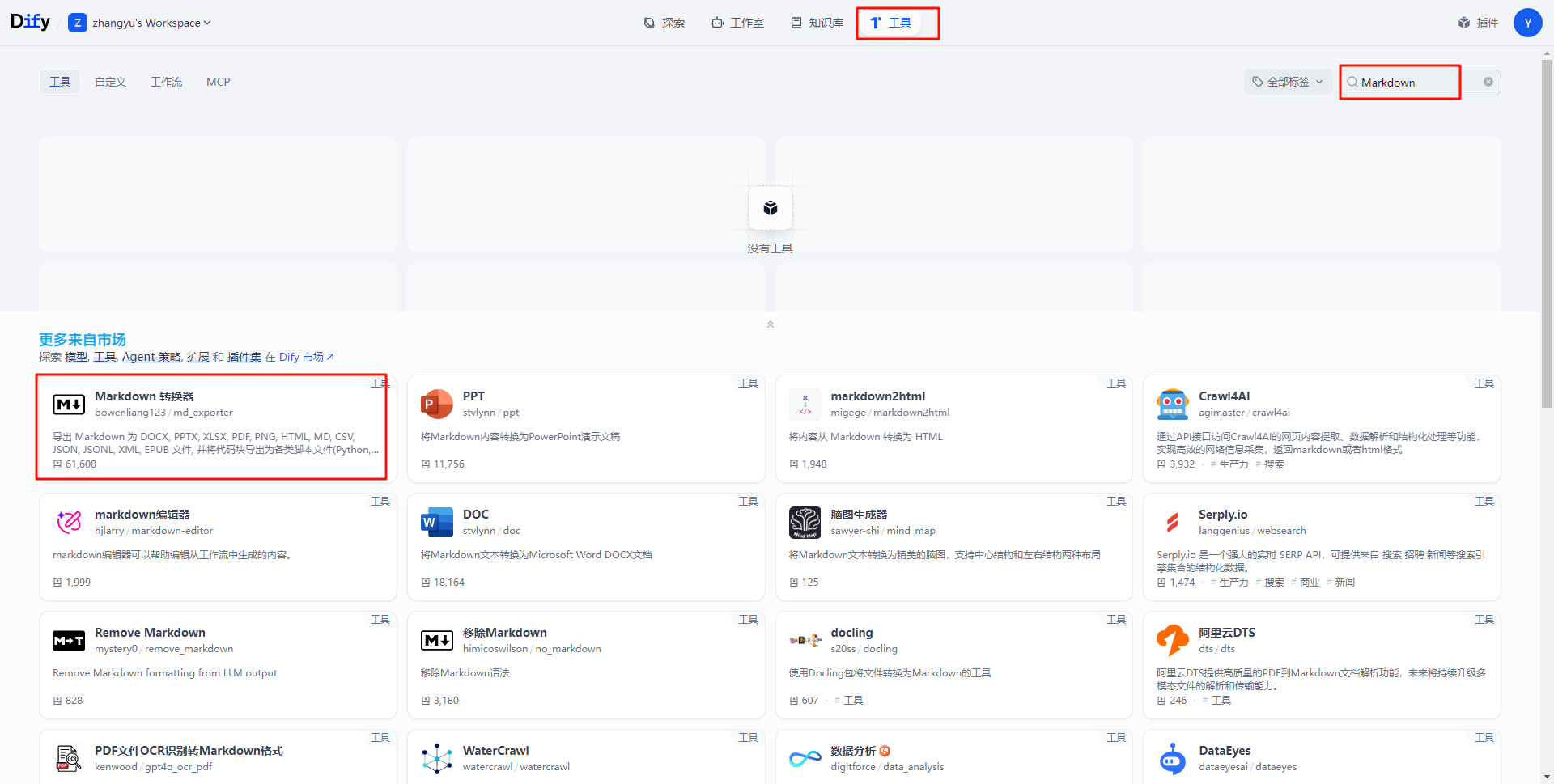Image resolution: width=1554 pixels, height=784 pixels.
Task: Expand the 全部标签 tag filter dropdown
Action: click(1288, 82)
